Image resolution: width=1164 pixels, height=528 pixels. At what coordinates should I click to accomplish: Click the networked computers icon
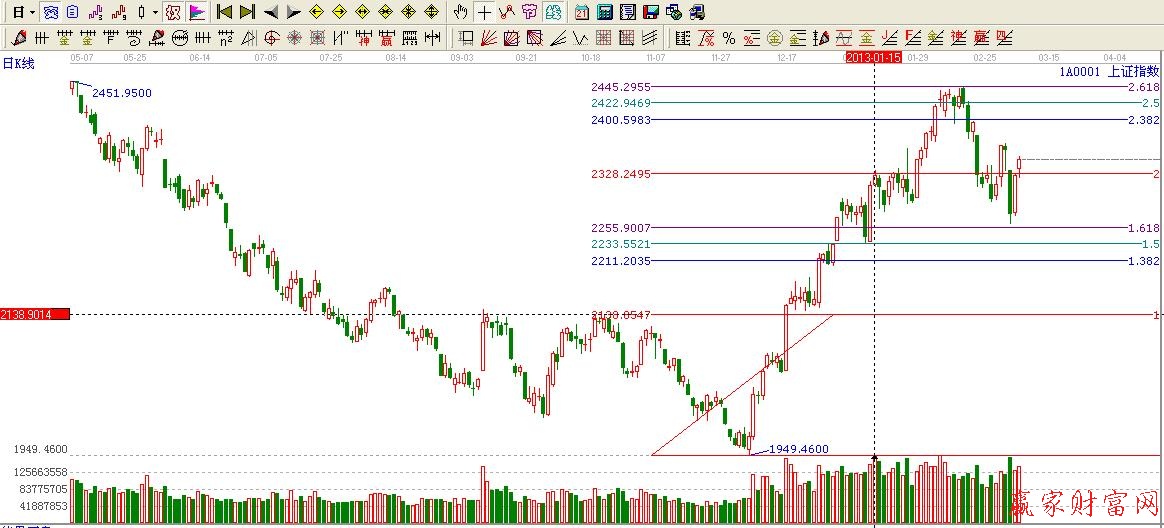tap(674, 12)
